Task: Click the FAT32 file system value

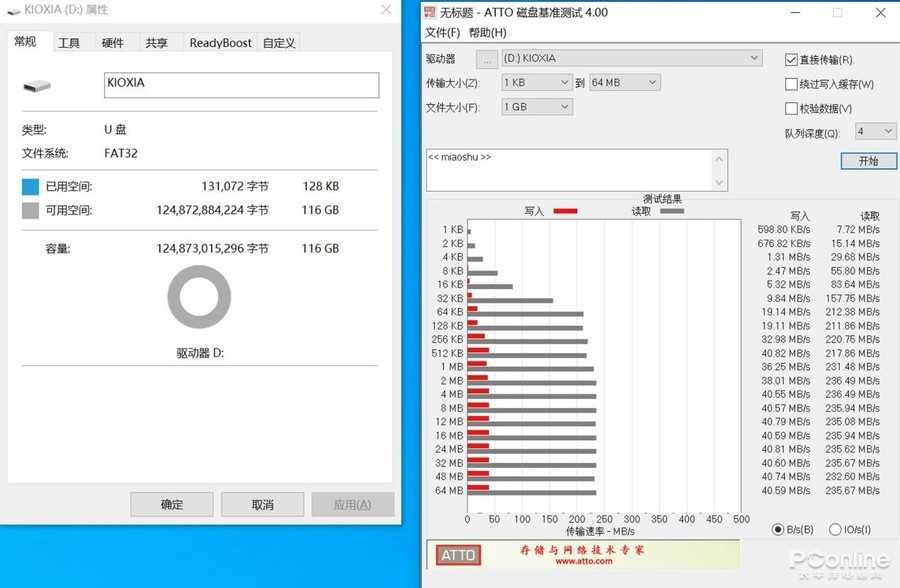Action: click(121, 153)
